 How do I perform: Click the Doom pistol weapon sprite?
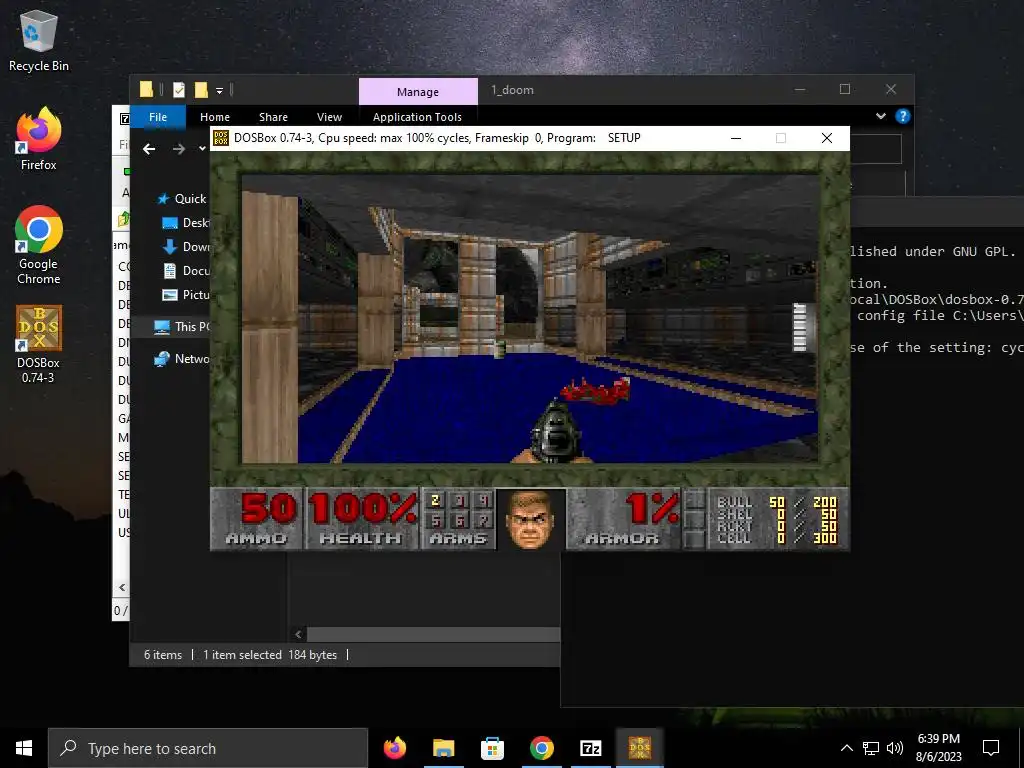pos(556,432)
